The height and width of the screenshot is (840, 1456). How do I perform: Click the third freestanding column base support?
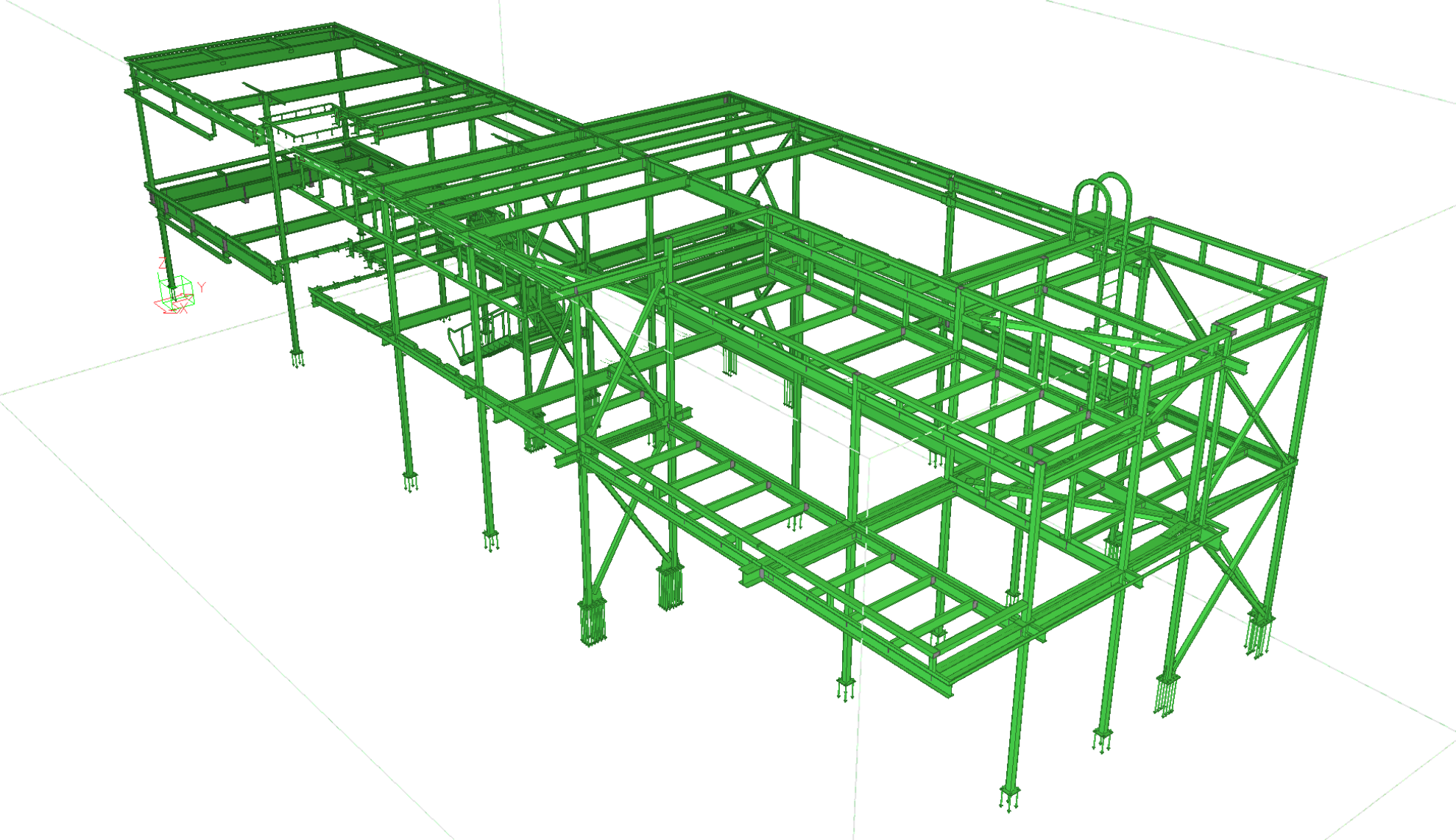[491, 541]
